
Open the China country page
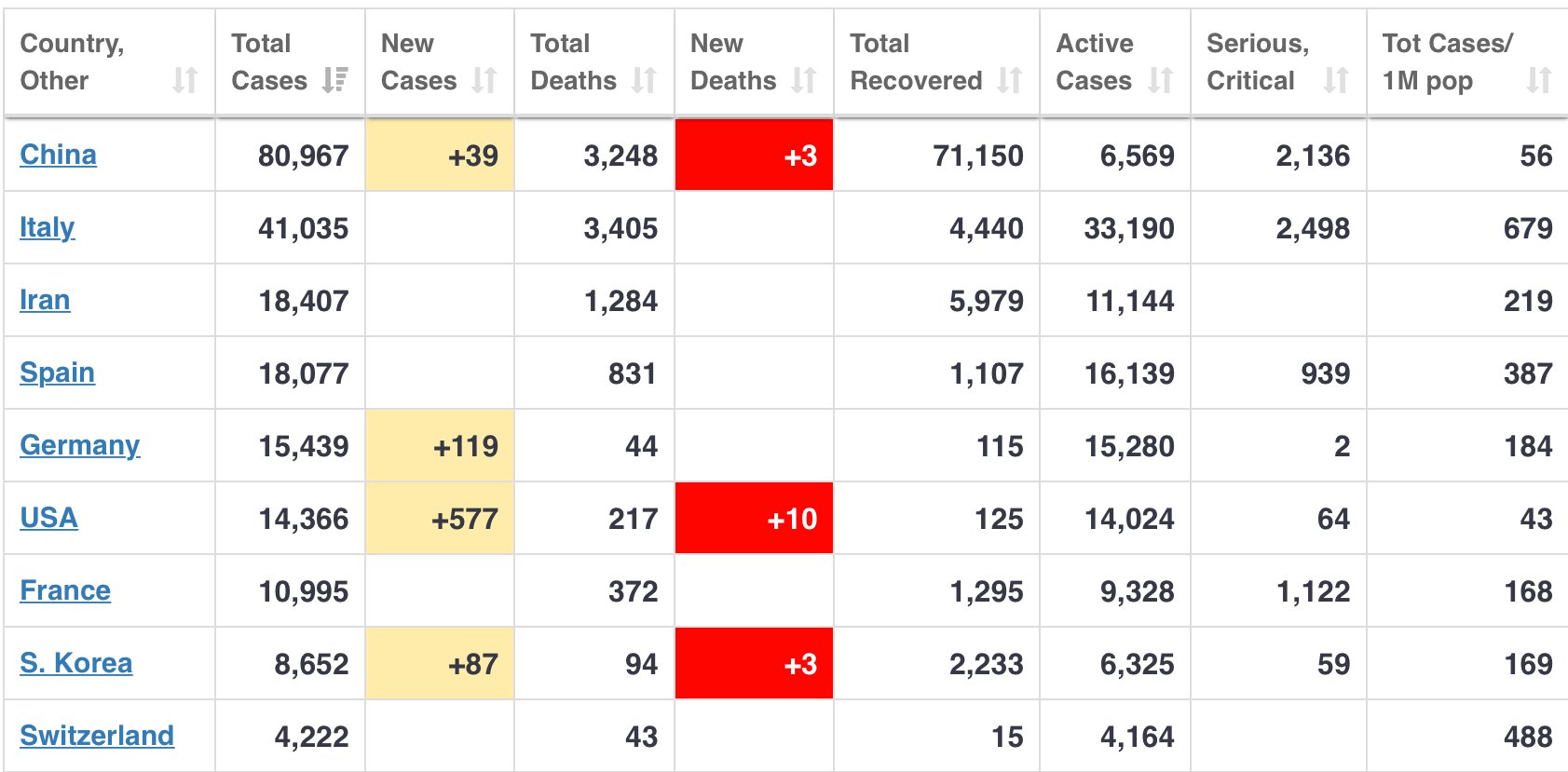click(58, 155)
